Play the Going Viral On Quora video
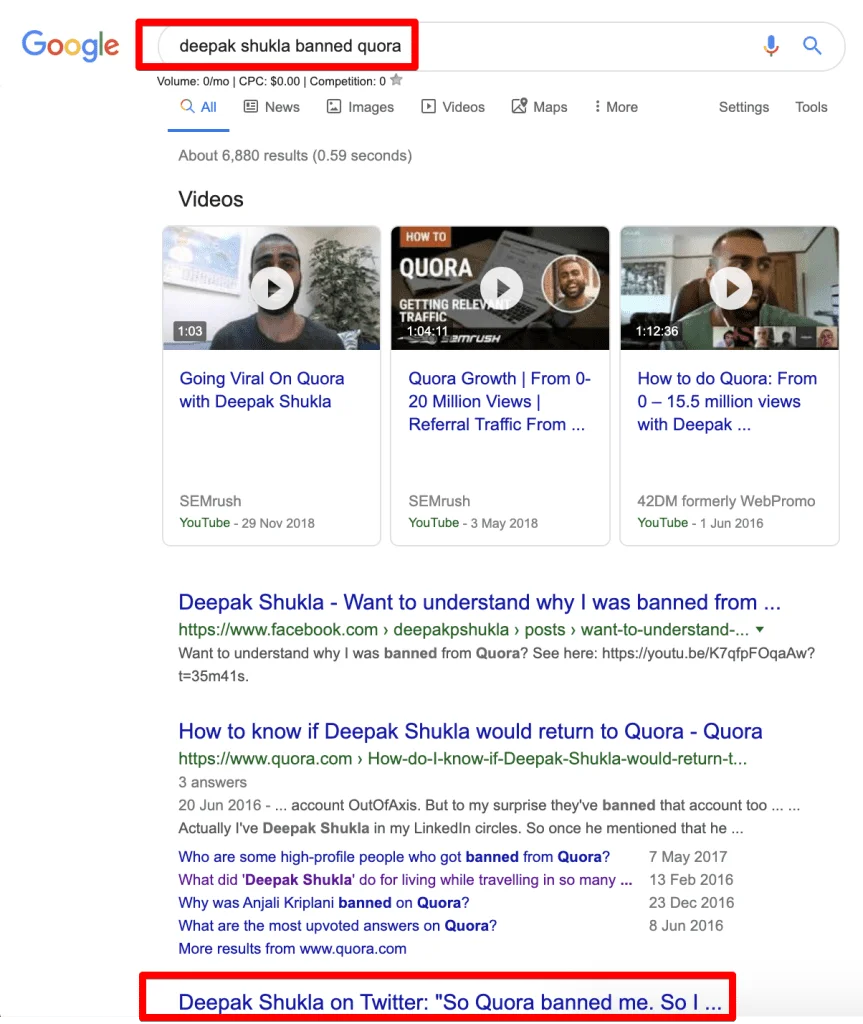The width and height of the screenshot is (863, 1024). click(x=272, y=288)
